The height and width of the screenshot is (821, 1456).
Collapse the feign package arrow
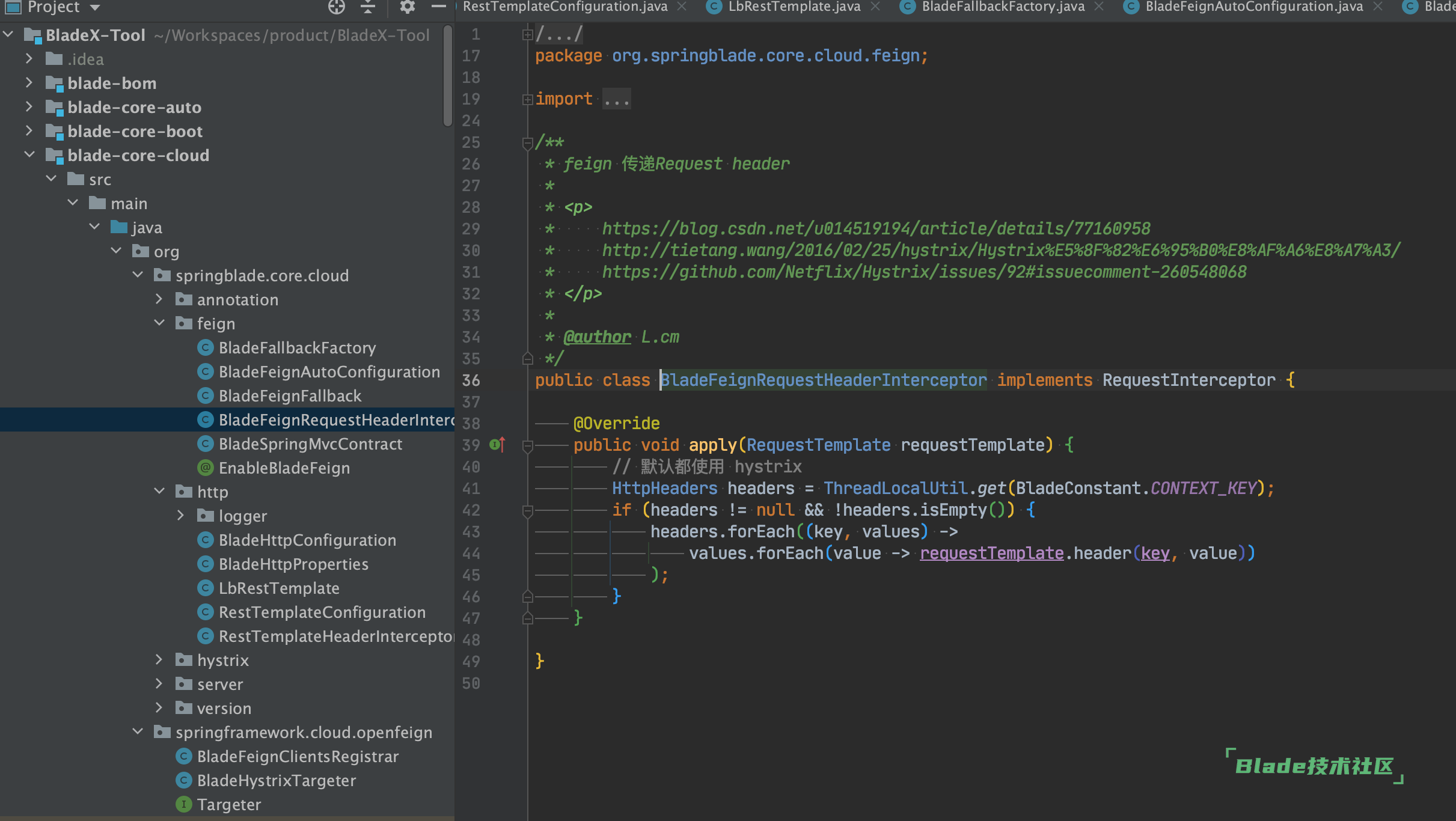159,323
